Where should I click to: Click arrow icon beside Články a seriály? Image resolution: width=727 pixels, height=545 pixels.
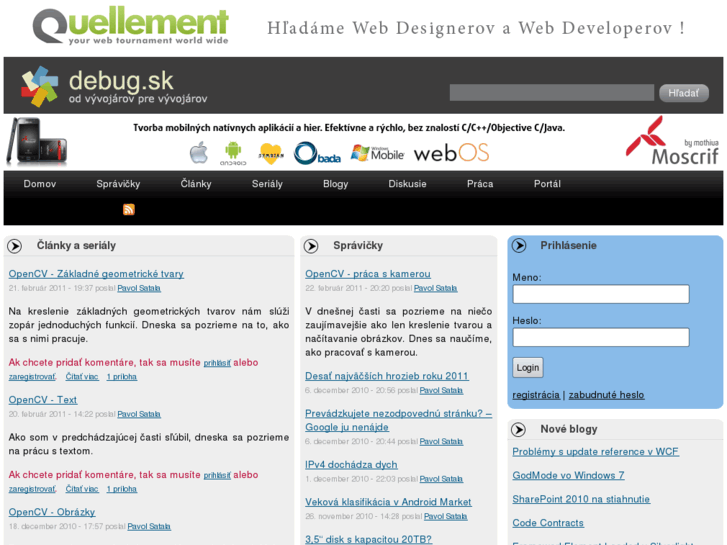[14, 246]
